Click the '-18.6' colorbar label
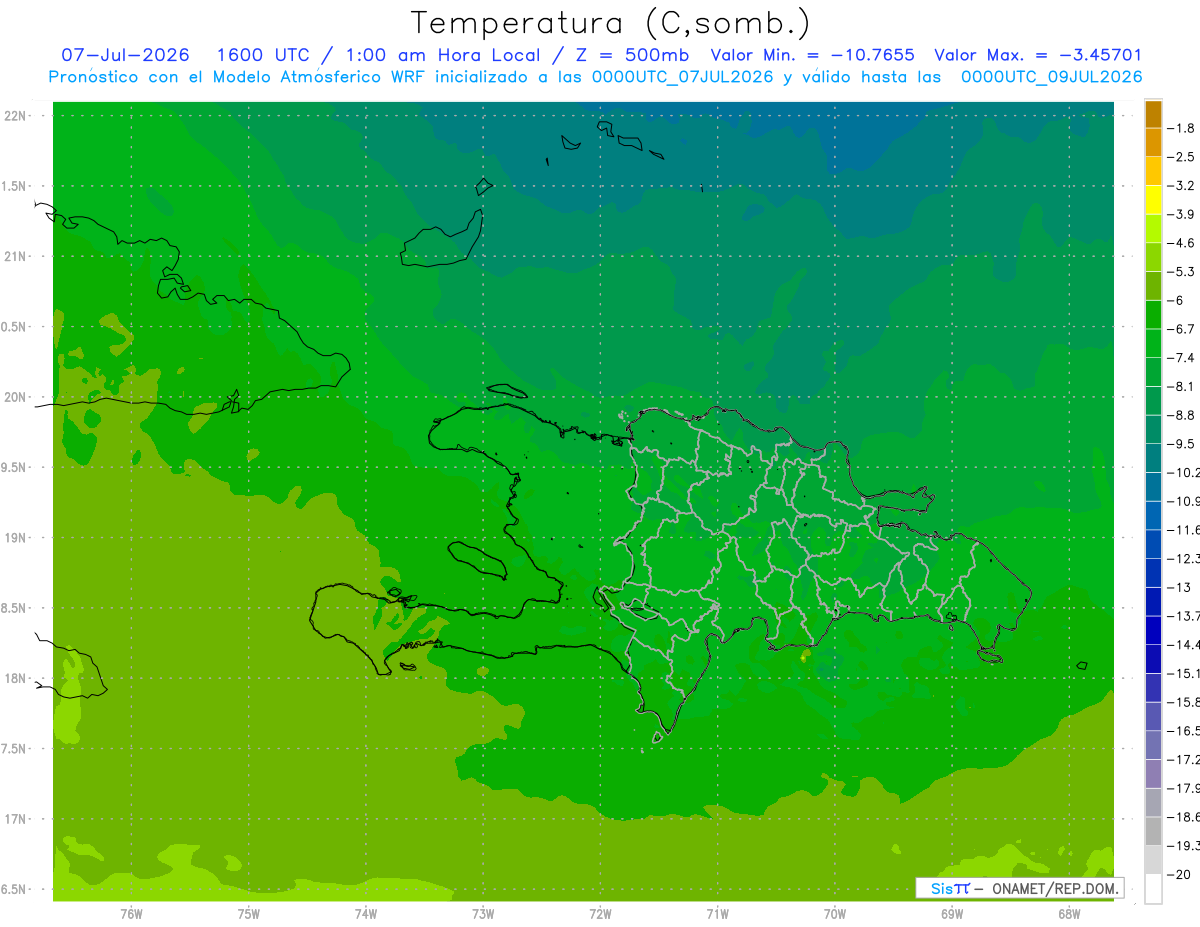The width and height of the screenshot is (1200, 927). [x=1183, y=817]
